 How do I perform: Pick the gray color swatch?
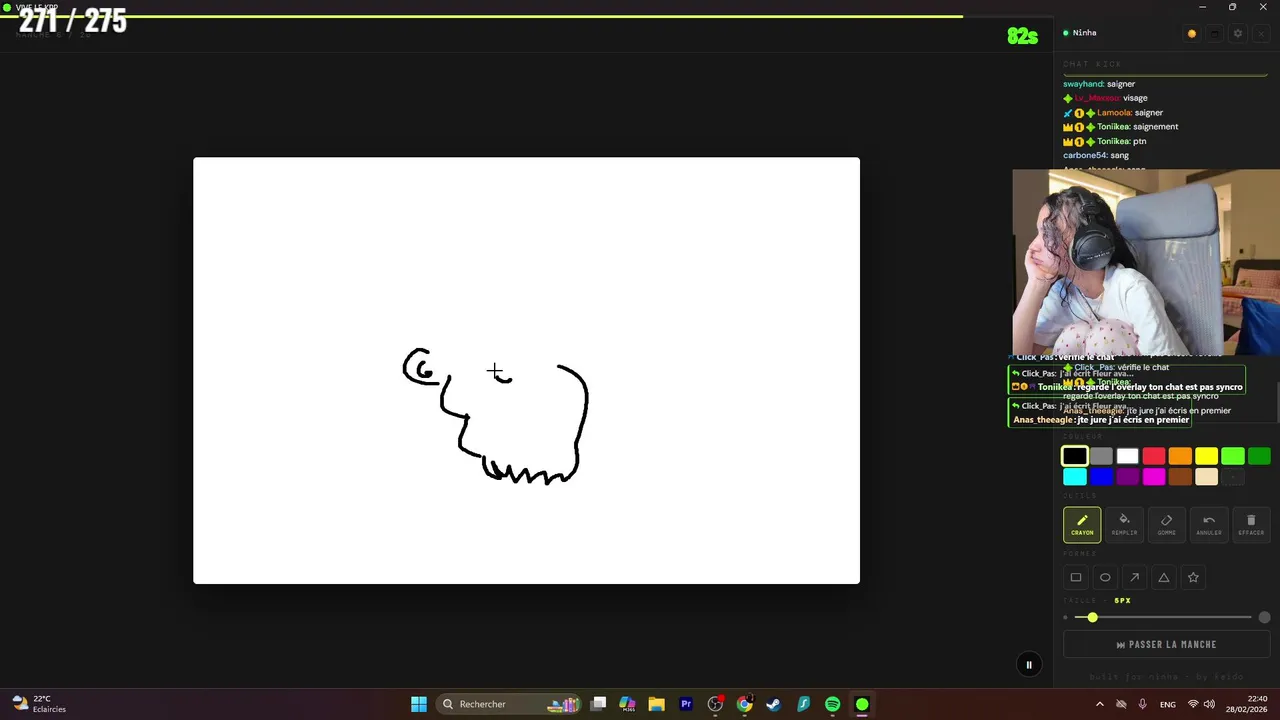1101,456
